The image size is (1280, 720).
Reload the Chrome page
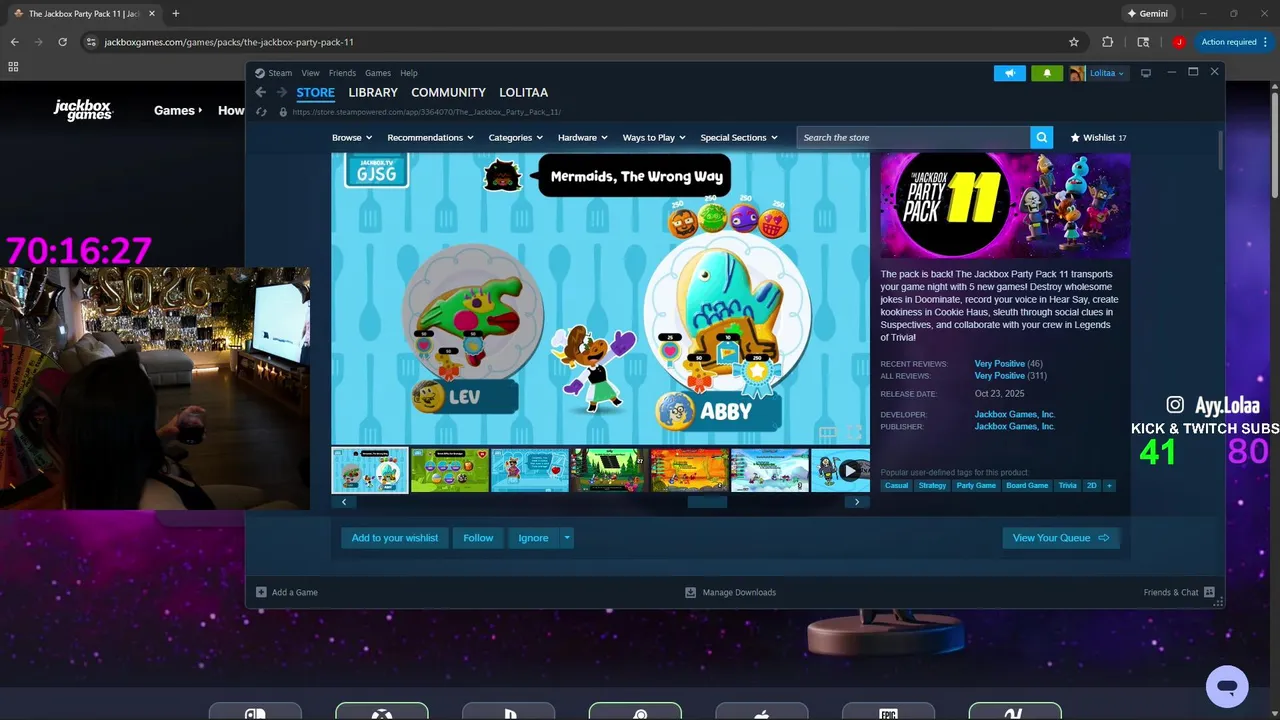[62, 42]
